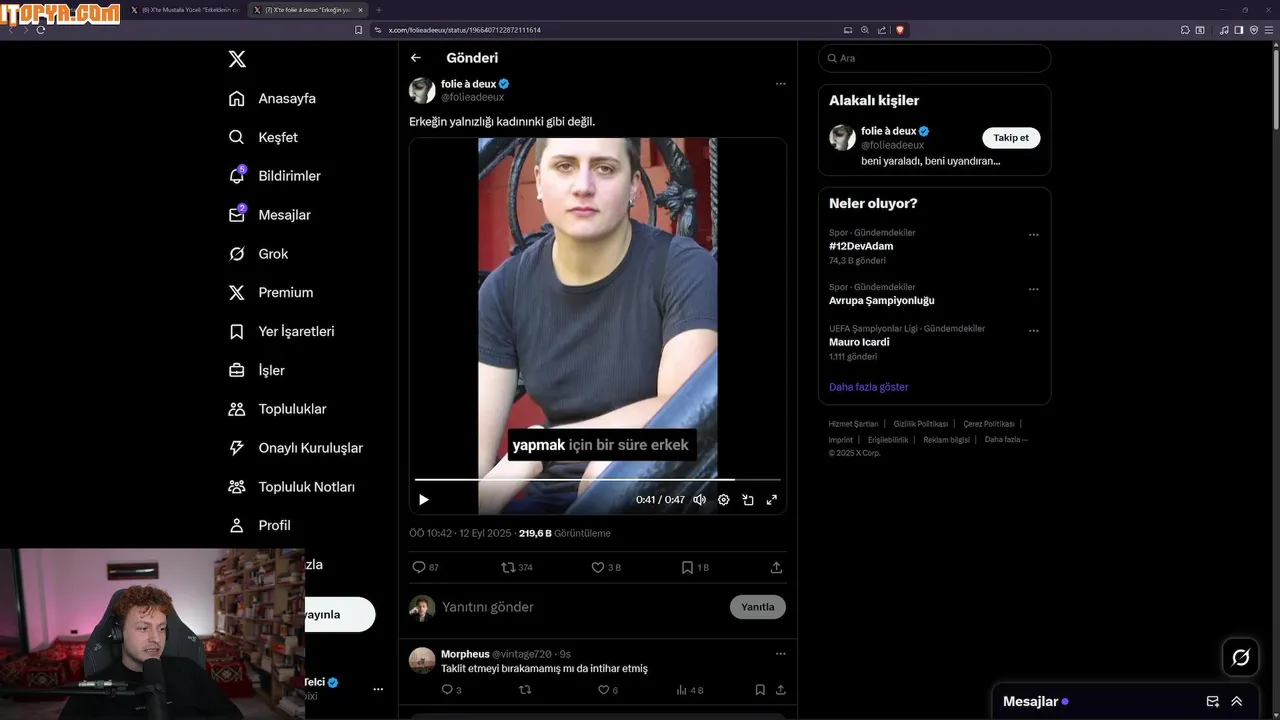Open Premium in the sidebar
This screenshot has height=720, width=1280.
point(270,292)
